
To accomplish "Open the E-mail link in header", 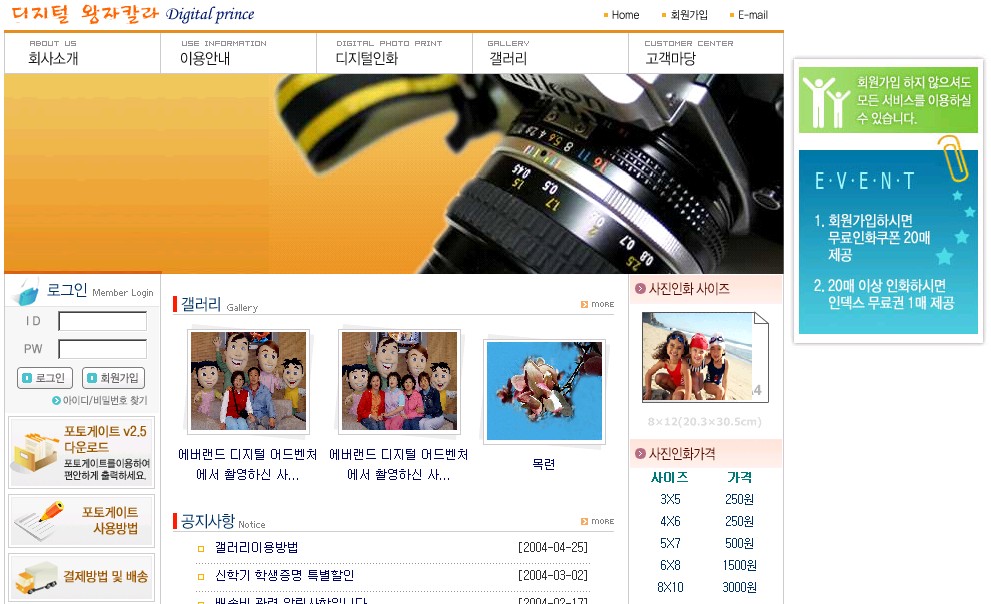I will (753, 15).
